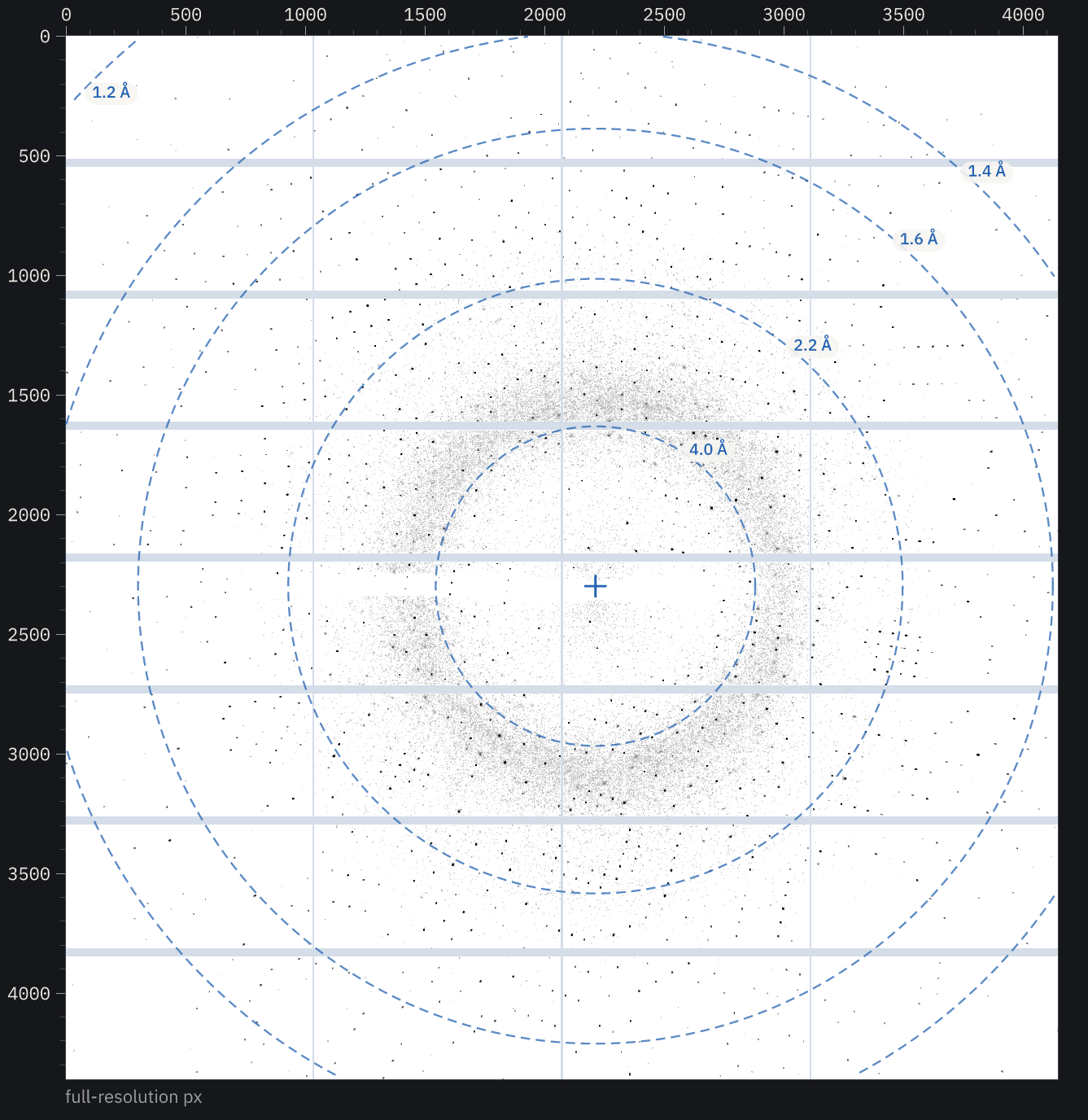This screenshot has width=1088, height=1120.
Task: Click the 3500 tick label on the top axis
Action: coord(903,15)
